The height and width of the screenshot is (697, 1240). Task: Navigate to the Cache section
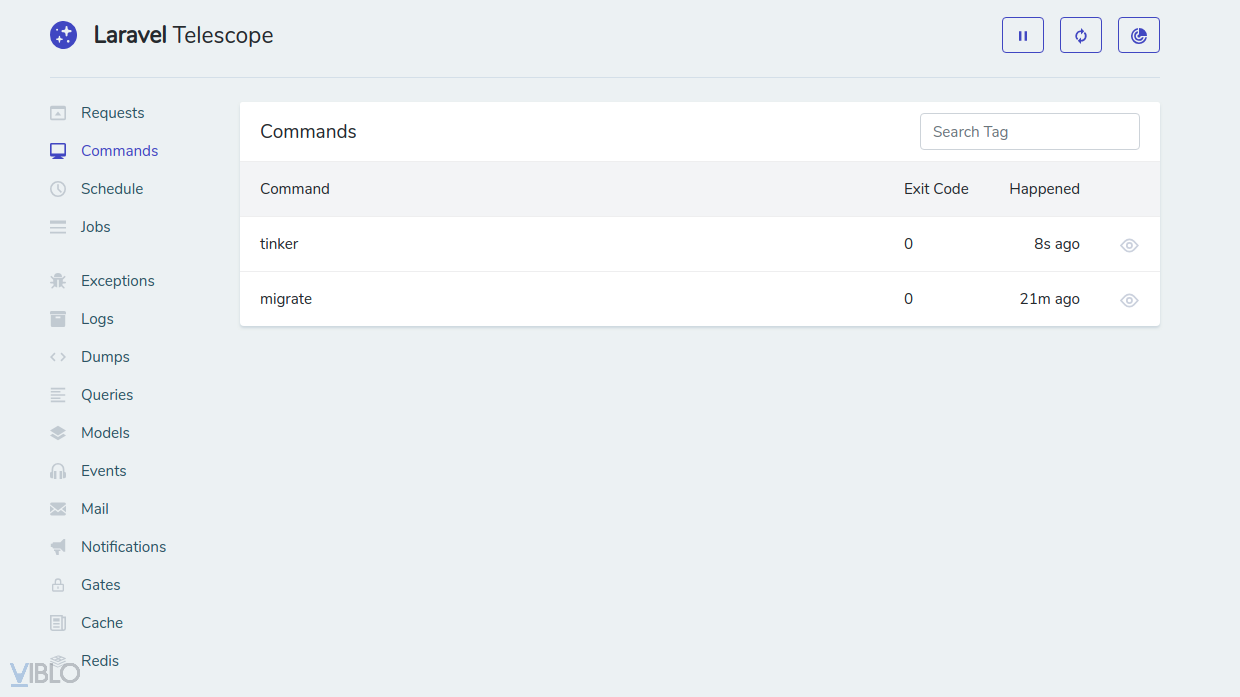coord(101,623)
